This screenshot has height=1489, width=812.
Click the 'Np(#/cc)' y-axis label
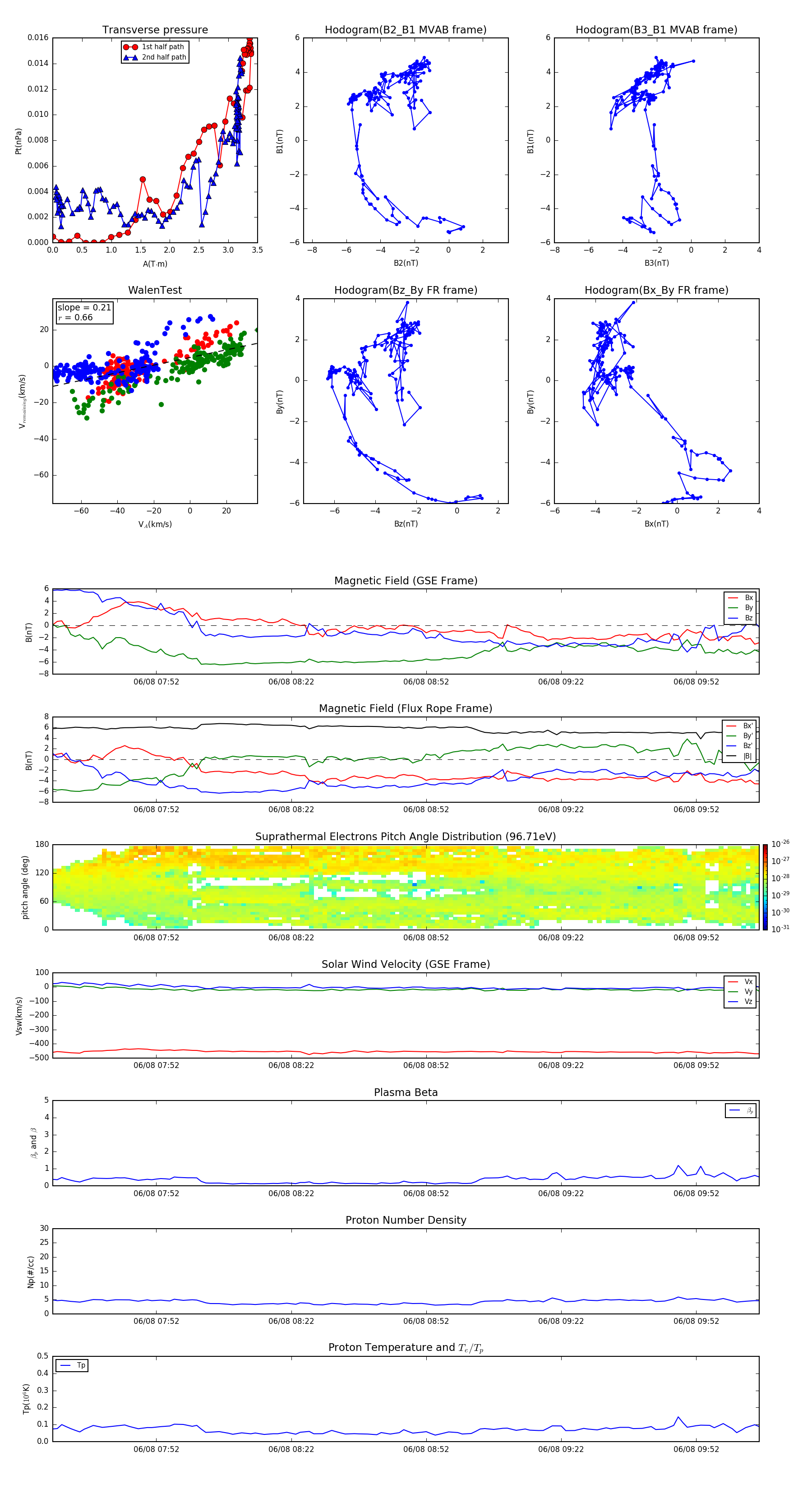tap(31, 1272)
